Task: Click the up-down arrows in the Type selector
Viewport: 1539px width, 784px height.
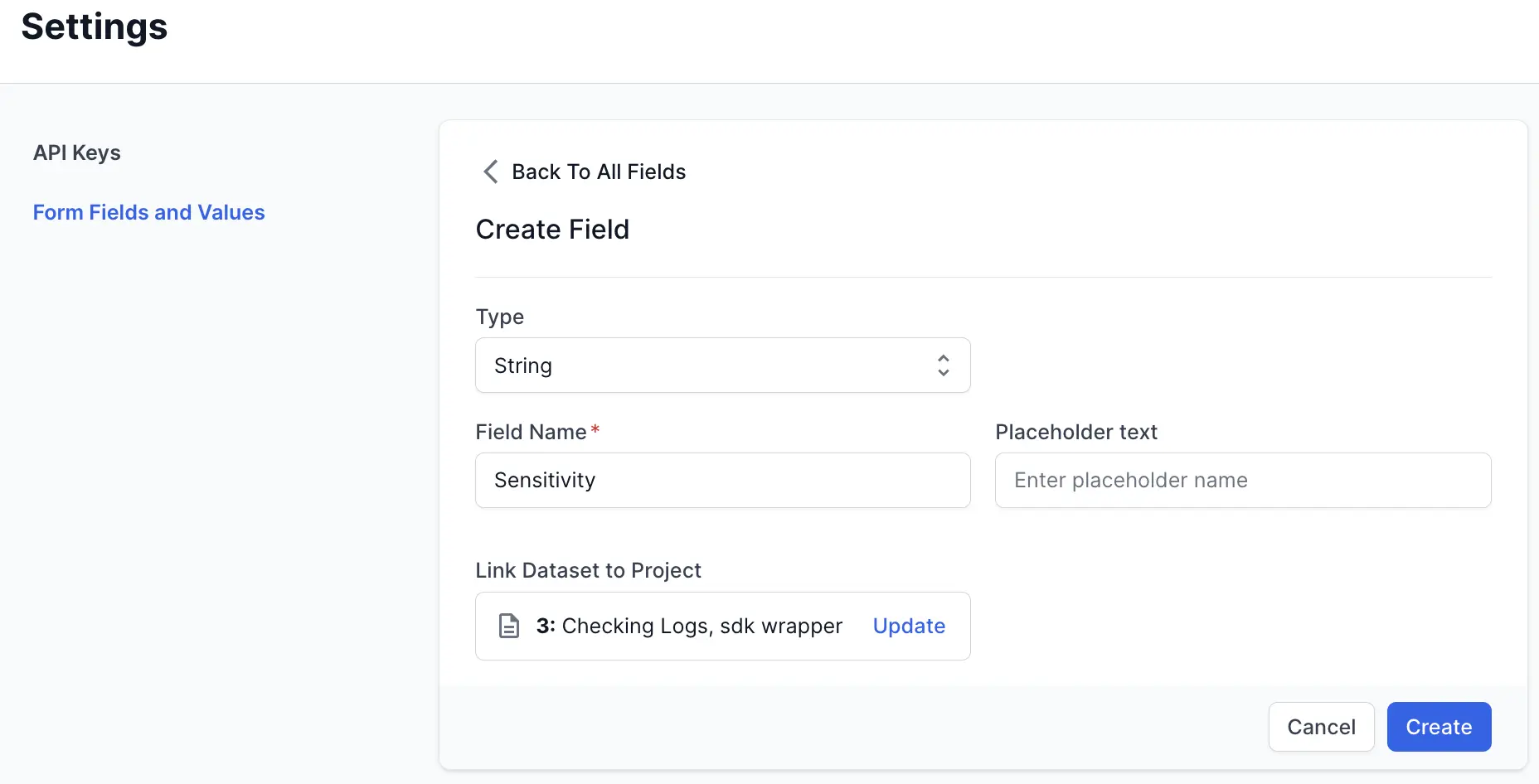Action: (x=943, y=365)
